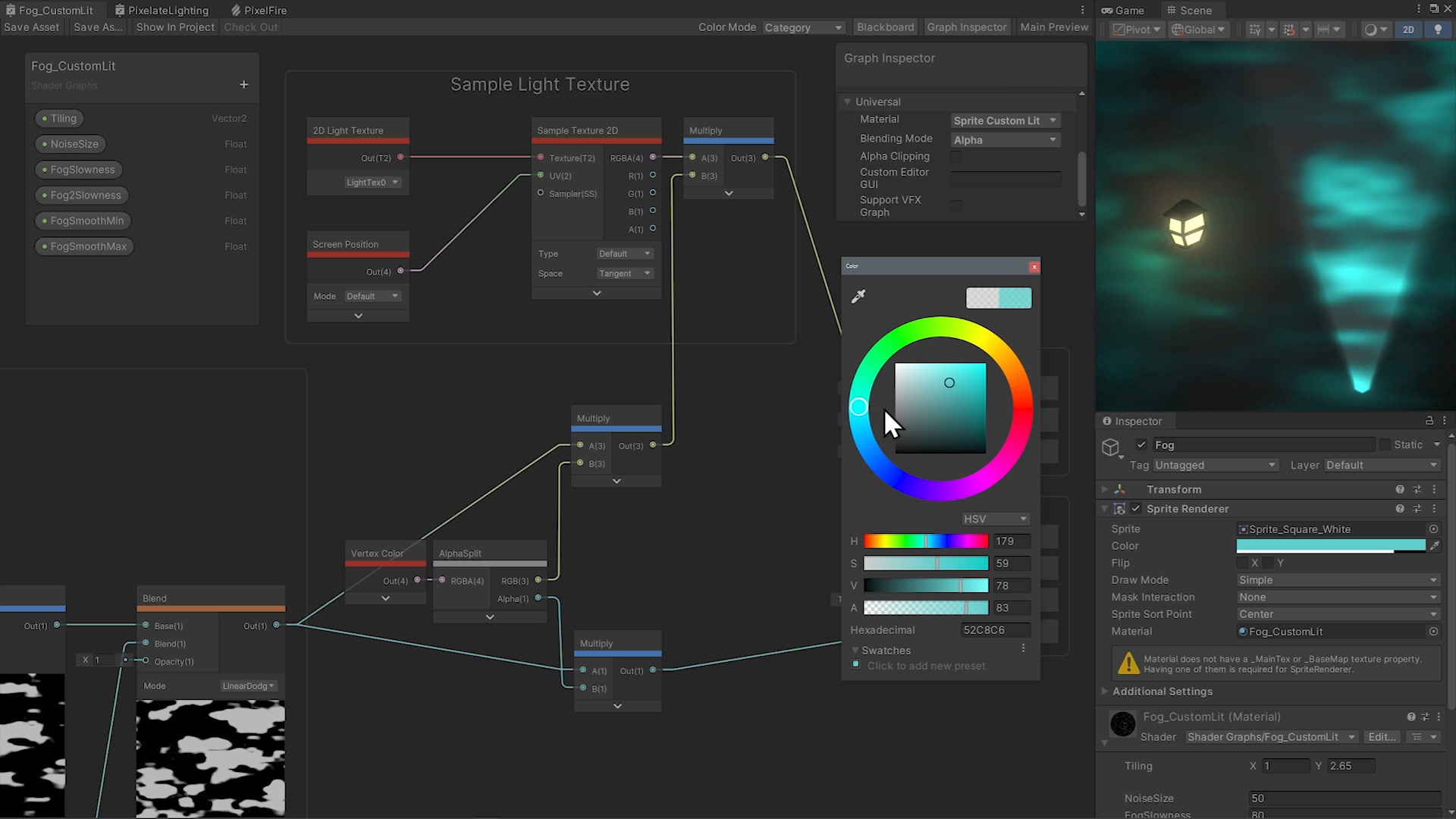The height and width of the screenshot is (819, 1456).
Task: Open the HSV color mode dropdown
Action: pos(996,519)
